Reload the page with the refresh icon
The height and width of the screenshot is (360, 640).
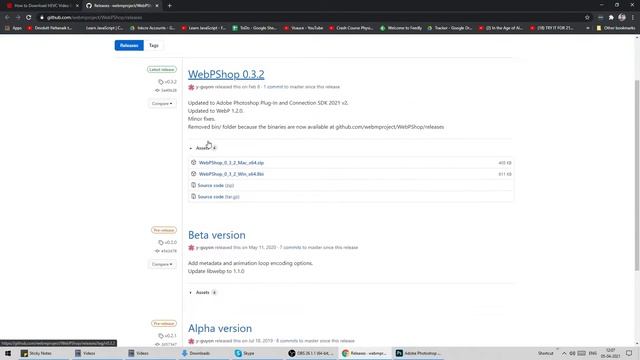click(29, 18)
